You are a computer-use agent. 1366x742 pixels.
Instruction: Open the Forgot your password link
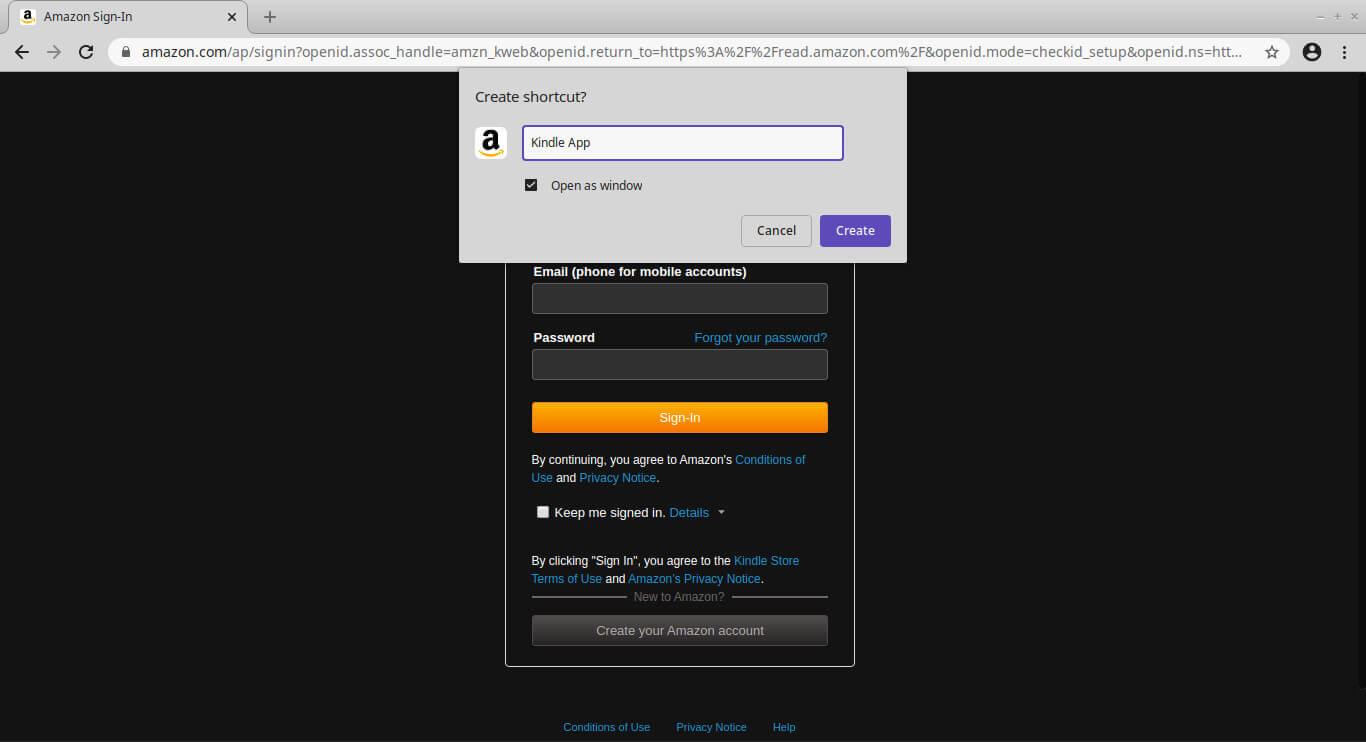point(760,338)
